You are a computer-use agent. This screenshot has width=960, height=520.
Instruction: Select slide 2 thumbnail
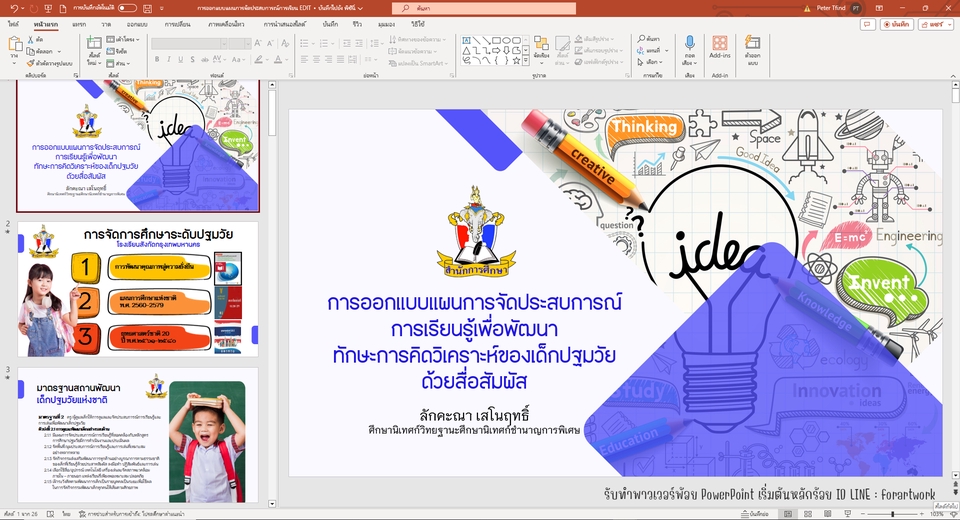tap(138, 289)
